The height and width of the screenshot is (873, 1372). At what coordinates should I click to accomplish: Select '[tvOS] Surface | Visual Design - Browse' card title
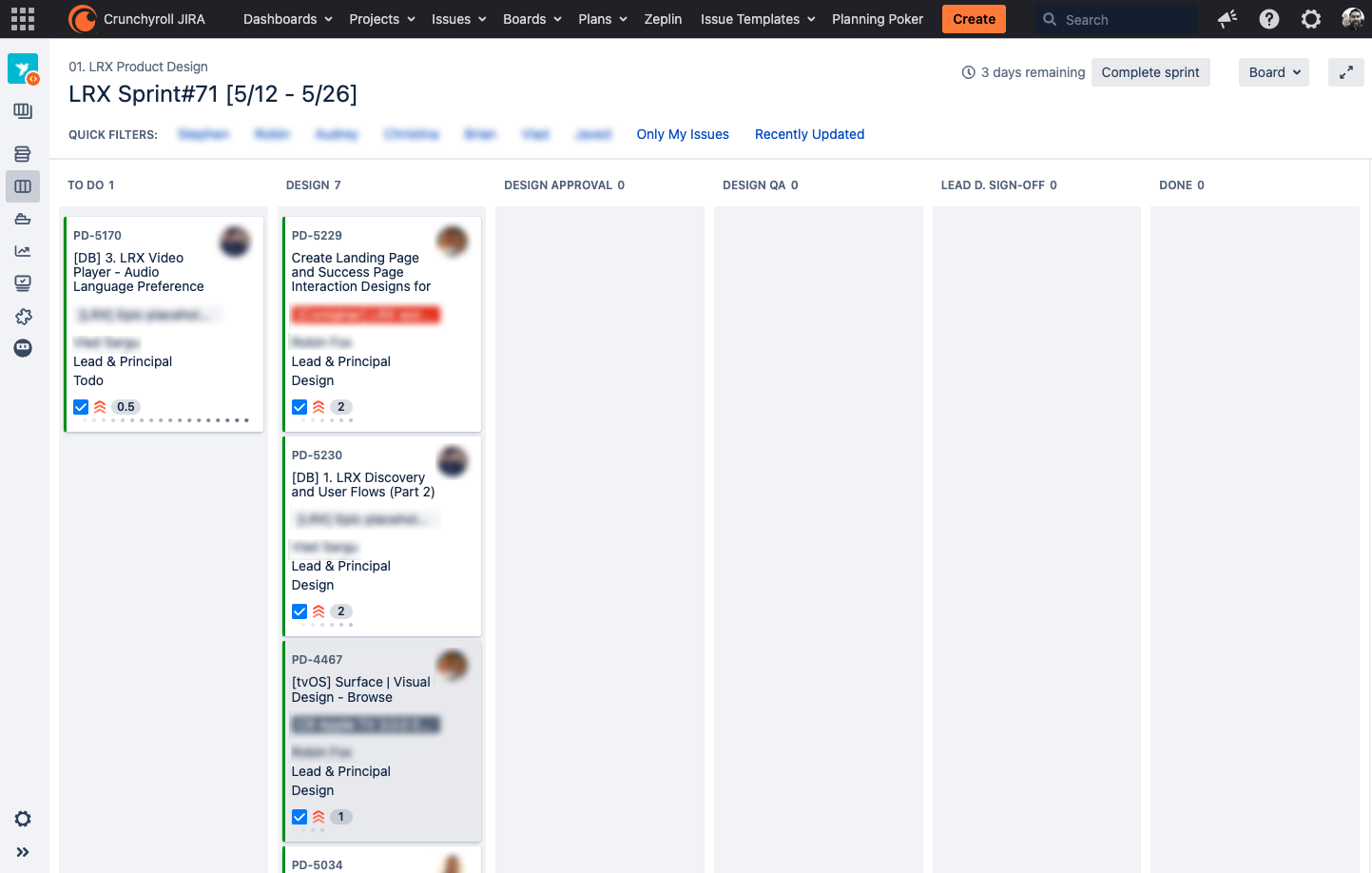pos(361,689)
